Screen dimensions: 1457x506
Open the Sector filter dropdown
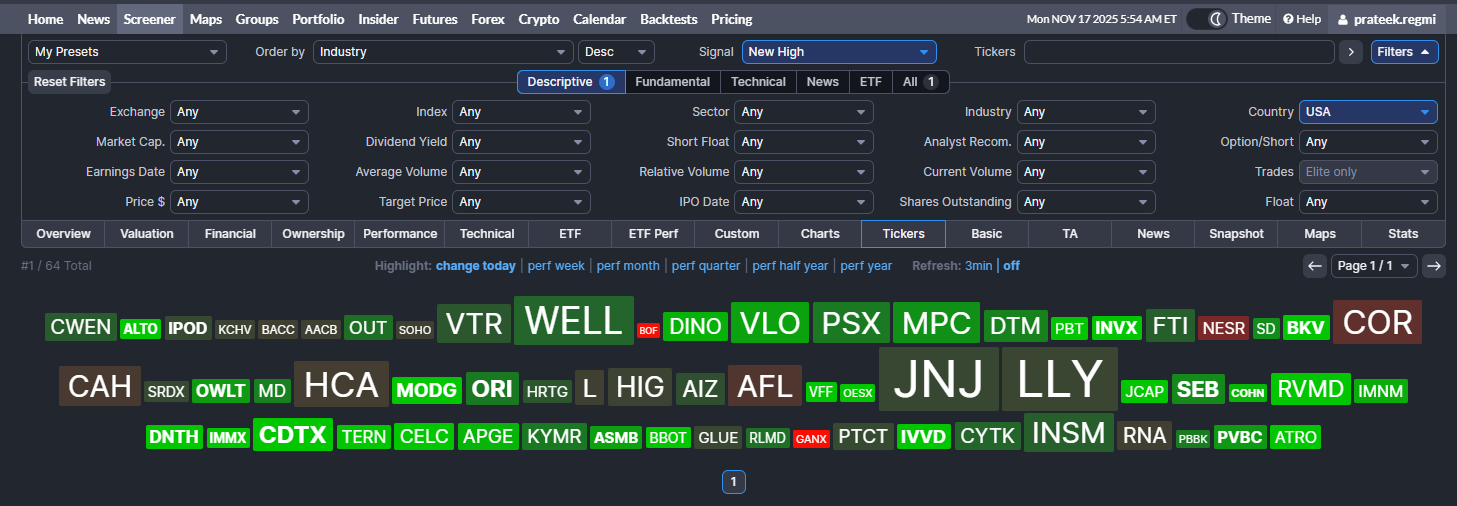[x=804, y=112]
